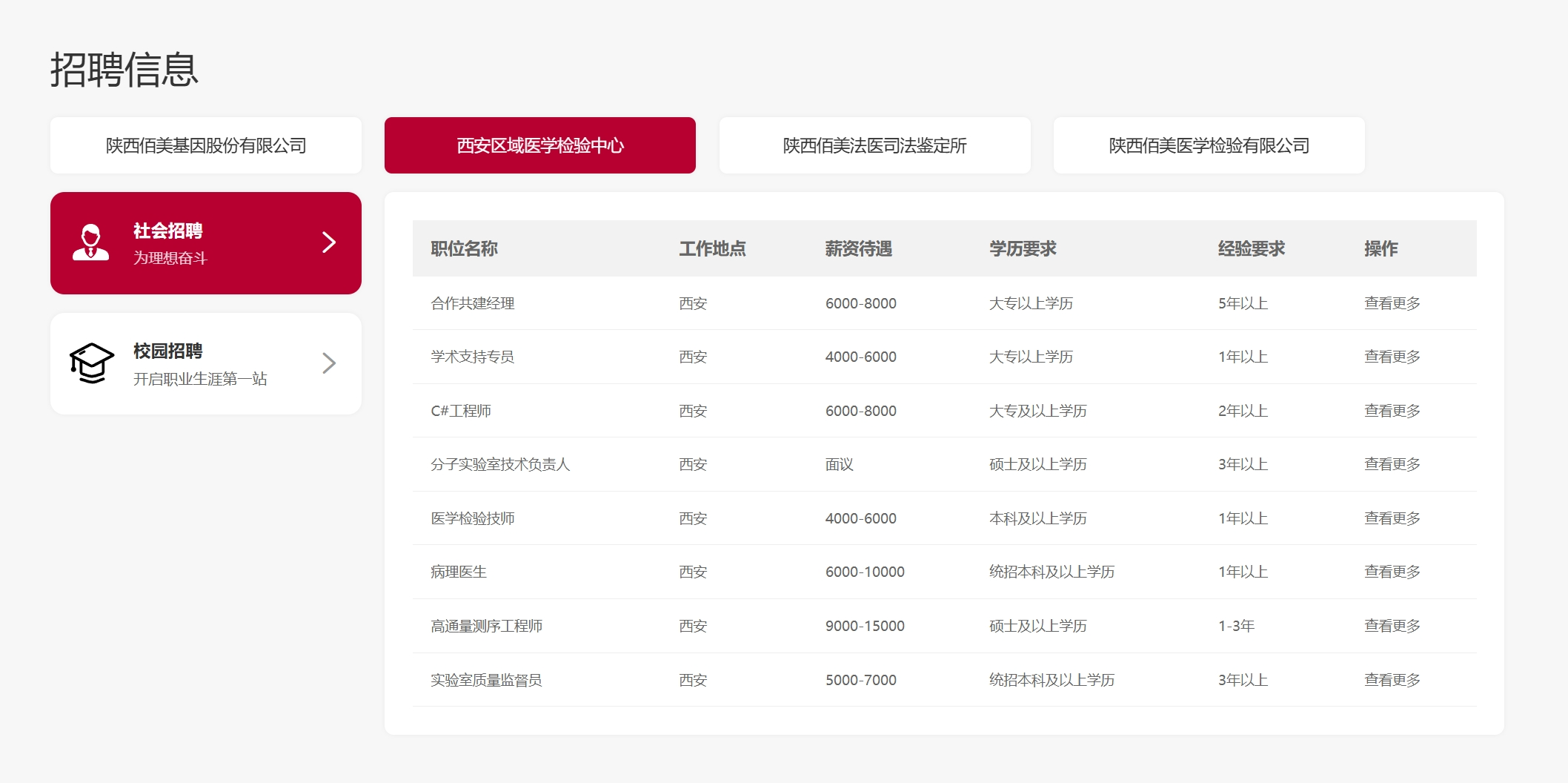This screenshot has width=1568, height=783.
Task: Click 大专及以上学历 education cell
Action: coord(1038,411)
